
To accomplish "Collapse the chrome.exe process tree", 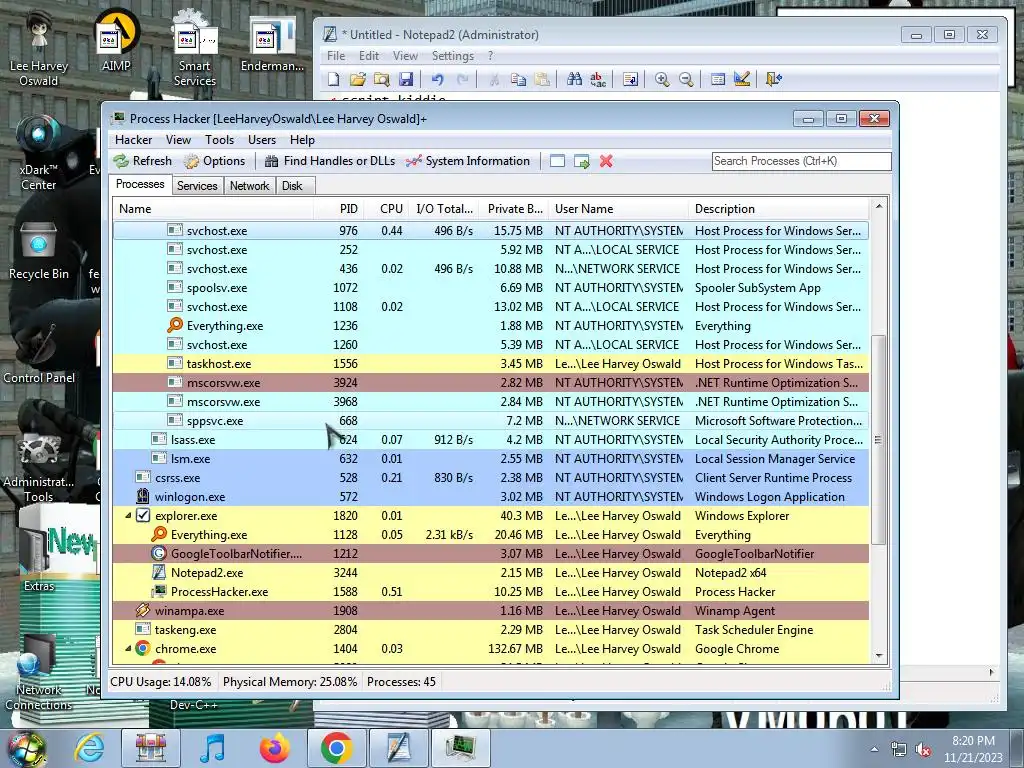I will click(128, 649).
